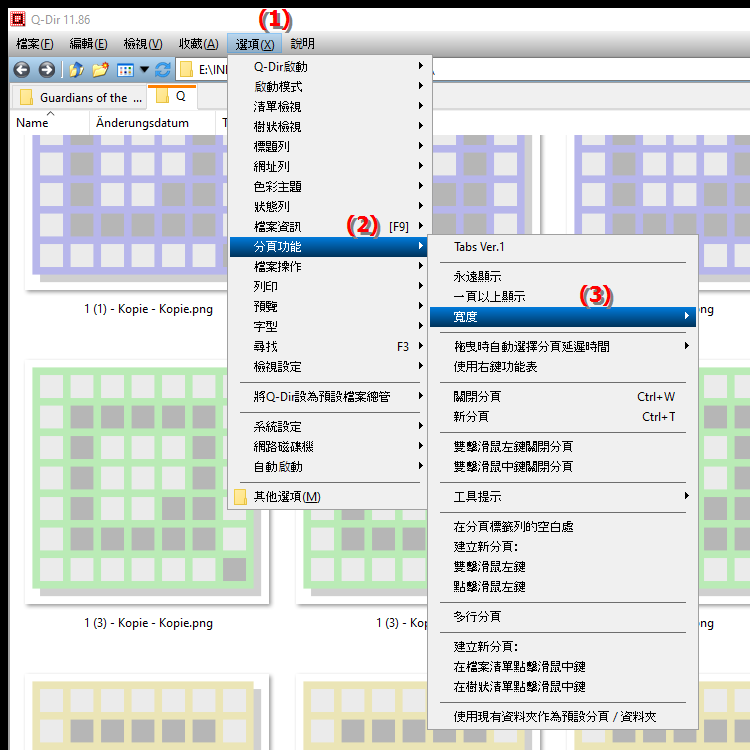Expand the 樹狀檢視 submenu

click(x=329, y=127)
